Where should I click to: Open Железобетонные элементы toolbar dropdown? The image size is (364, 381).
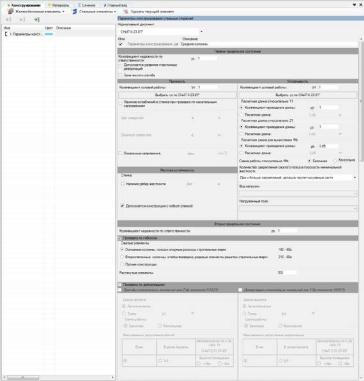pyautogui.click(x=36, y=11)
